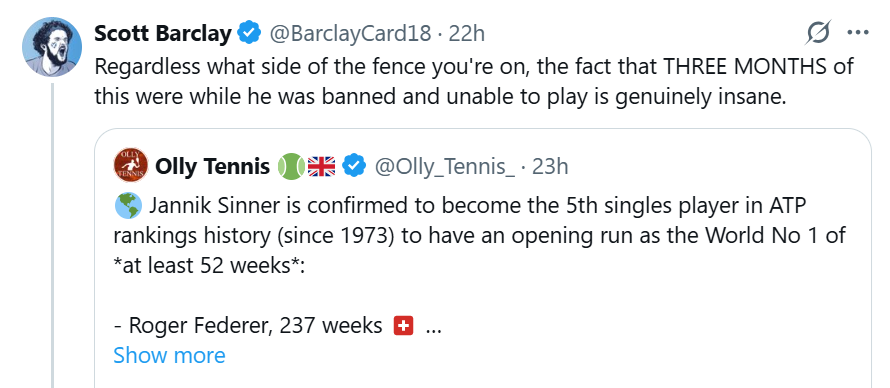
Task: Click Scott Barclay's blue verified badge
Action: coord(249,33)
